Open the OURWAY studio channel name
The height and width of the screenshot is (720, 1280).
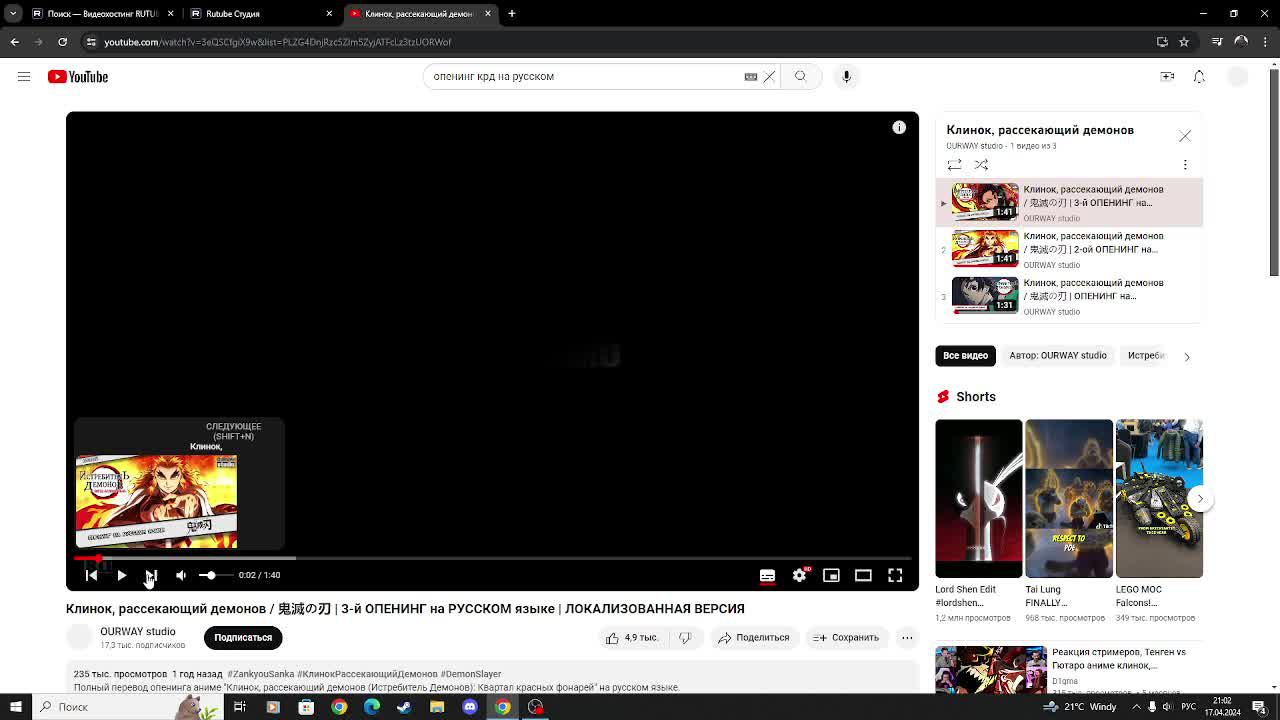137,632
